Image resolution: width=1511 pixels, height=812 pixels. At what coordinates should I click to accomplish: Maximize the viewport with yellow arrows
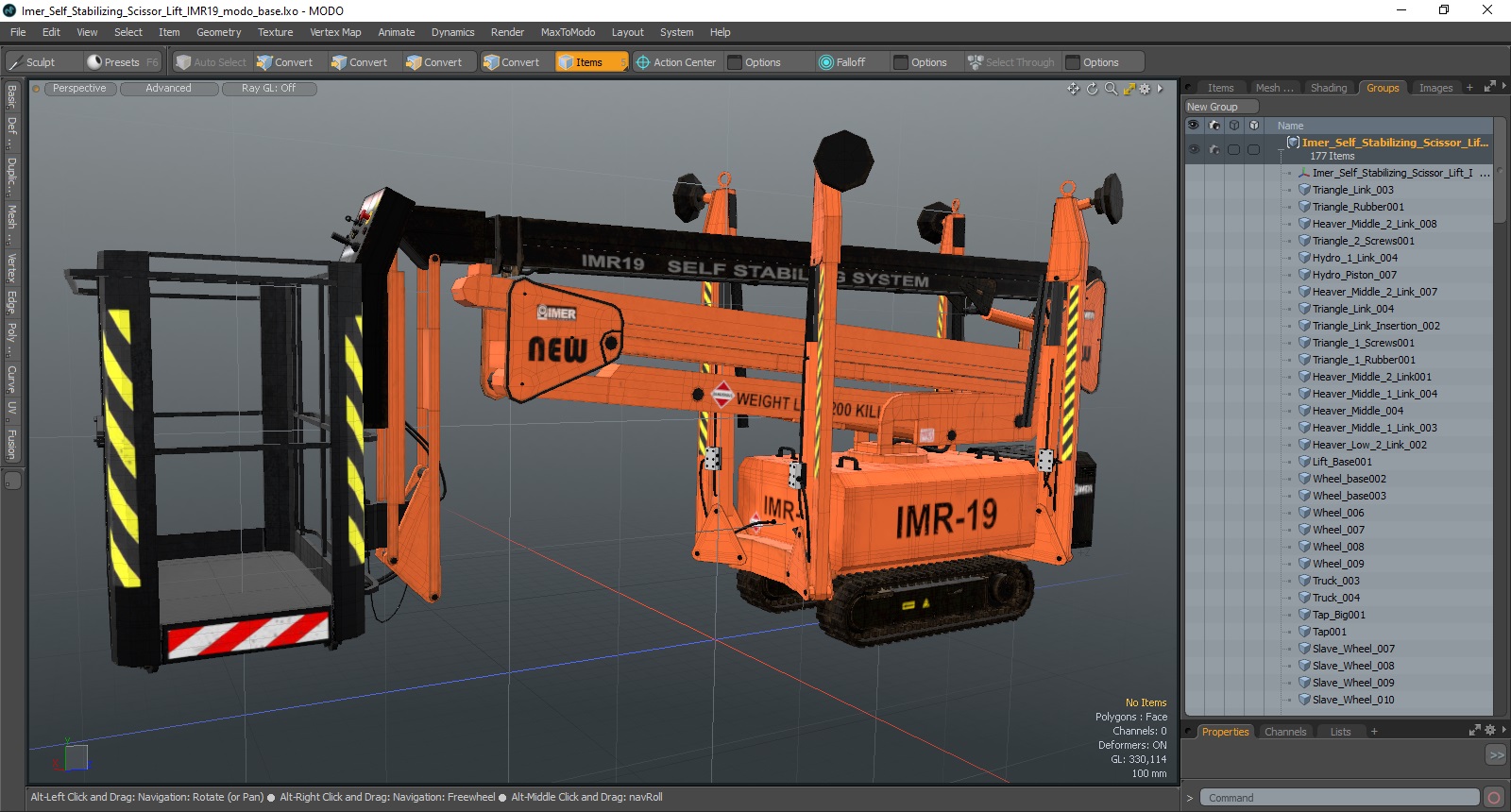pyautogui.click(x=1129, y=89)
